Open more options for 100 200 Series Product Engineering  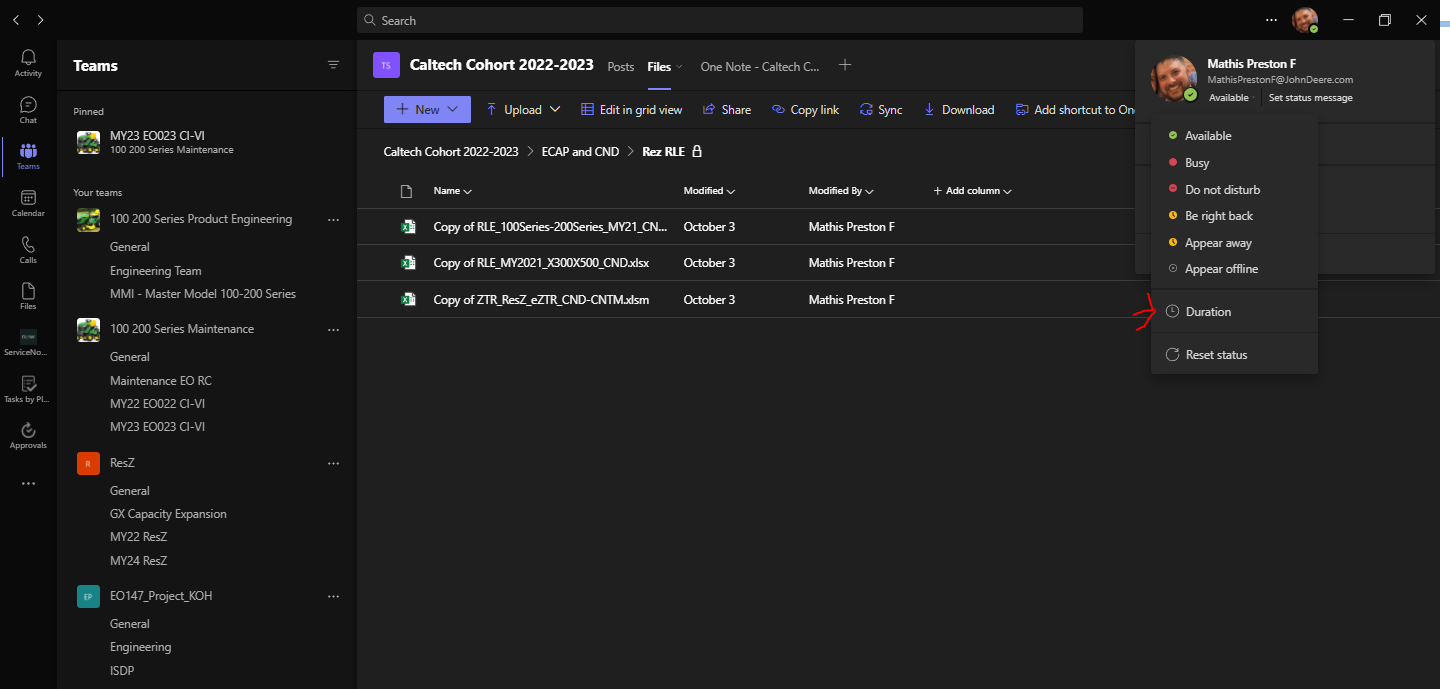334,219
